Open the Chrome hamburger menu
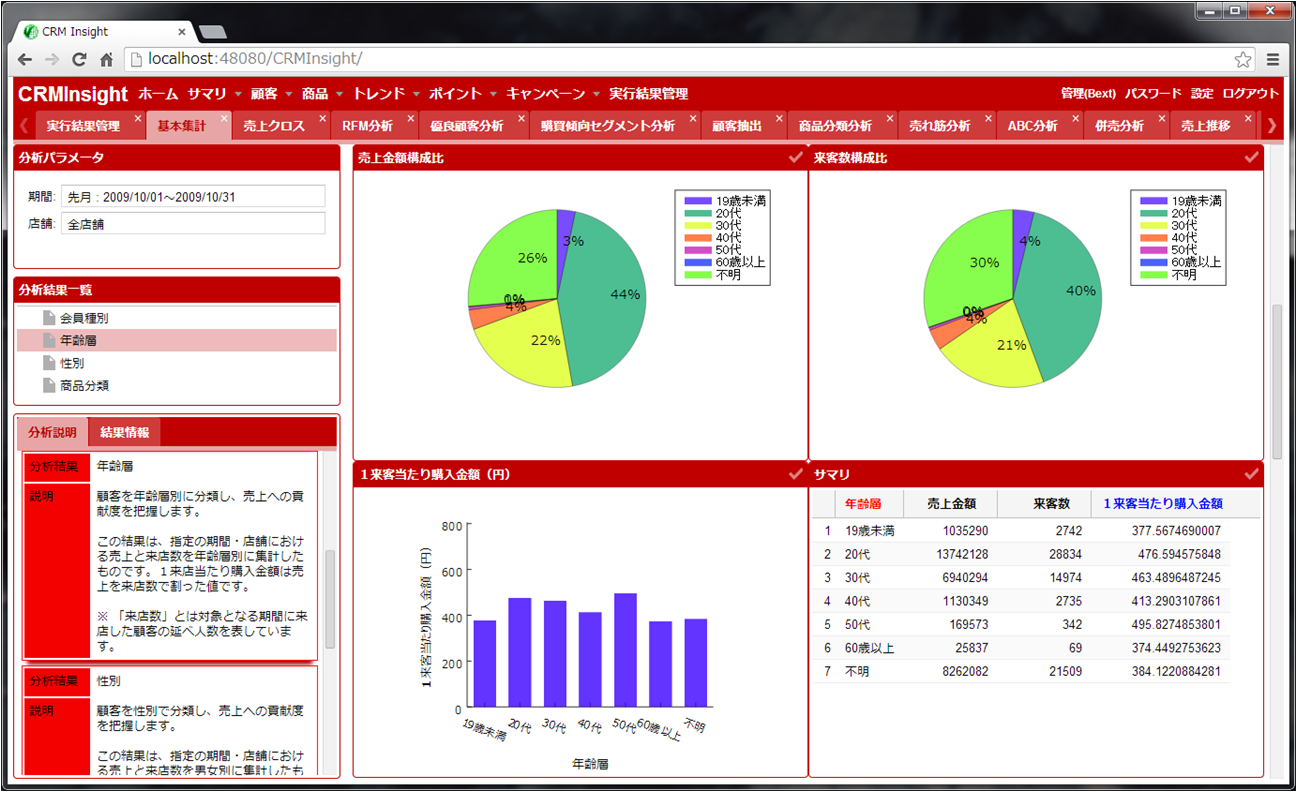 pos(1273,59)
